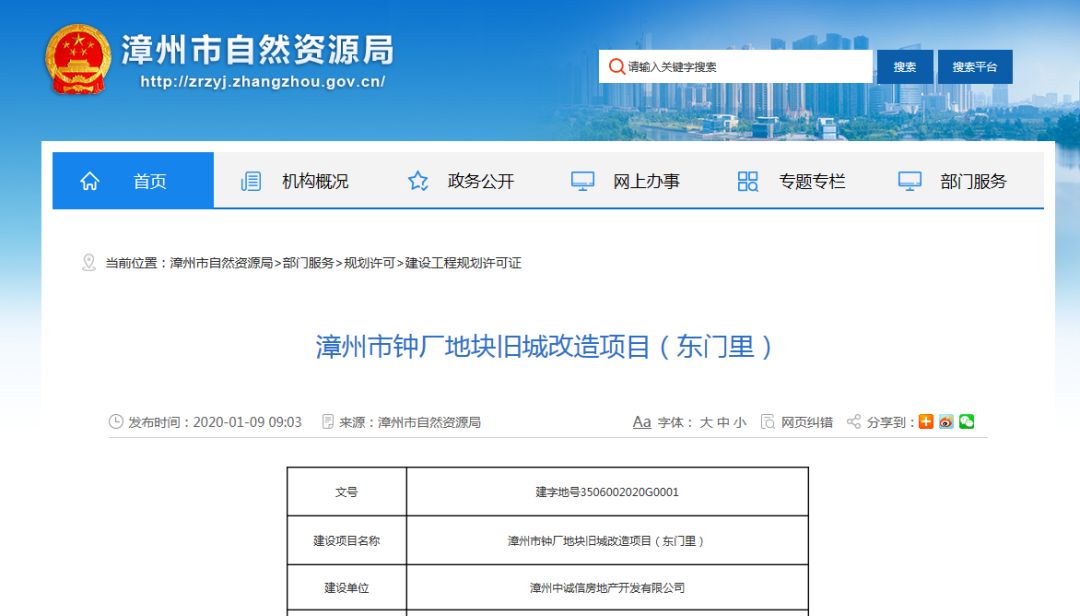This screenshot has height=616, width=1080.
Task: Open the 机构概况 menu item
Action: tap(315, 181)
